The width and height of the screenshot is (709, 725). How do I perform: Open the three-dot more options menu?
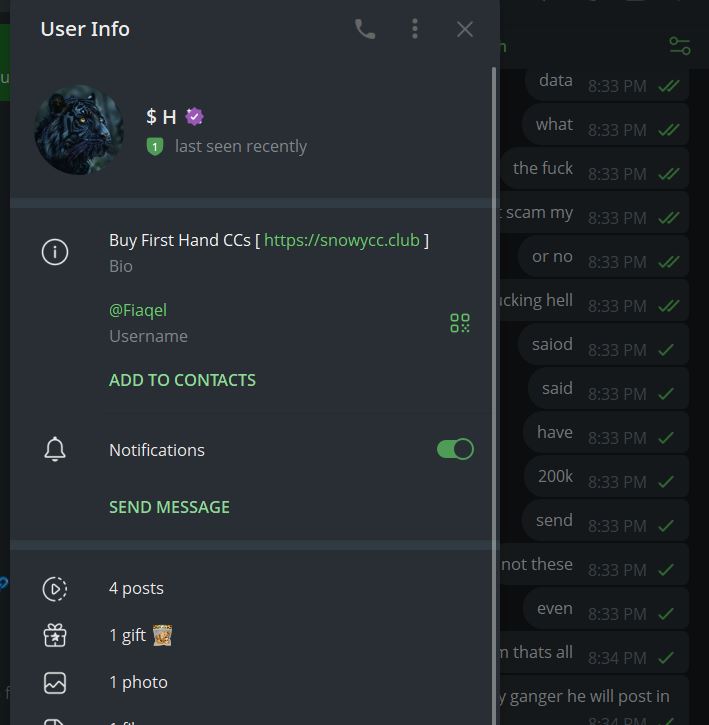coord(415,29)
